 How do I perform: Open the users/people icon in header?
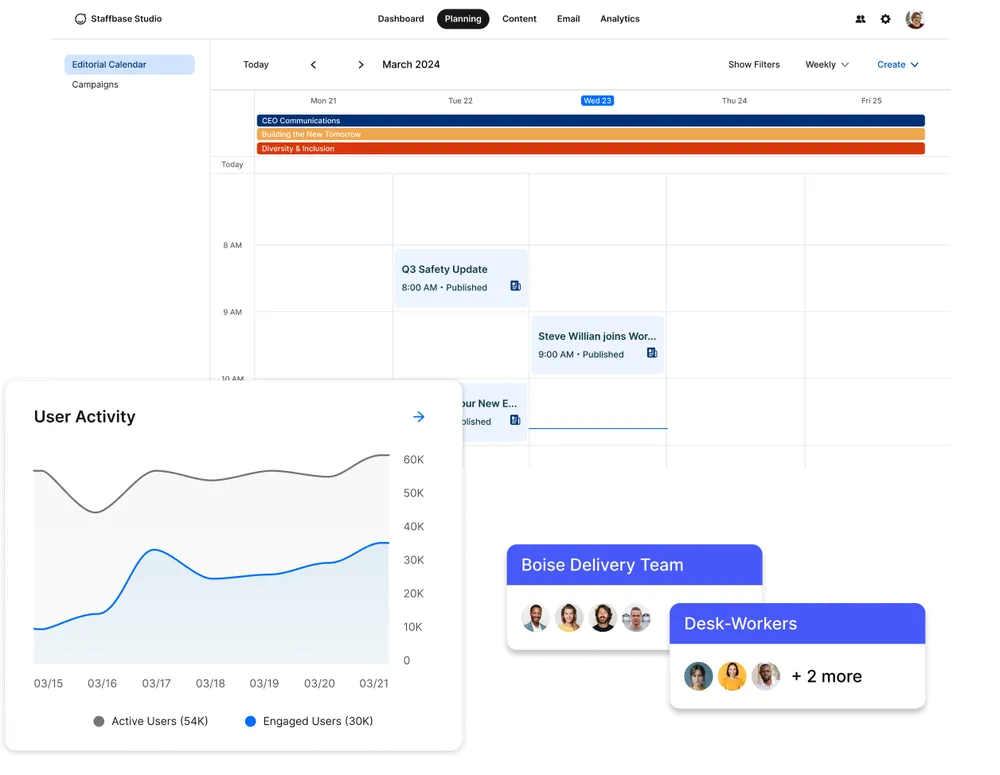point(860,19)
